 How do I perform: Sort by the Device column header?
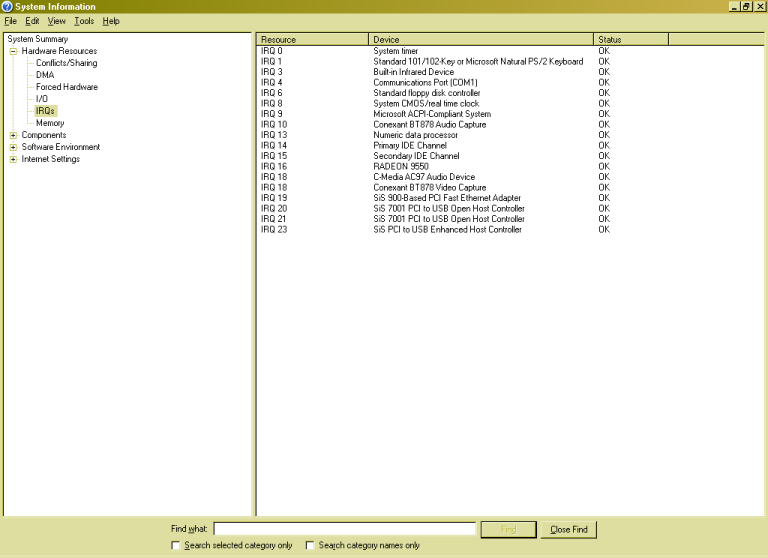480,40
